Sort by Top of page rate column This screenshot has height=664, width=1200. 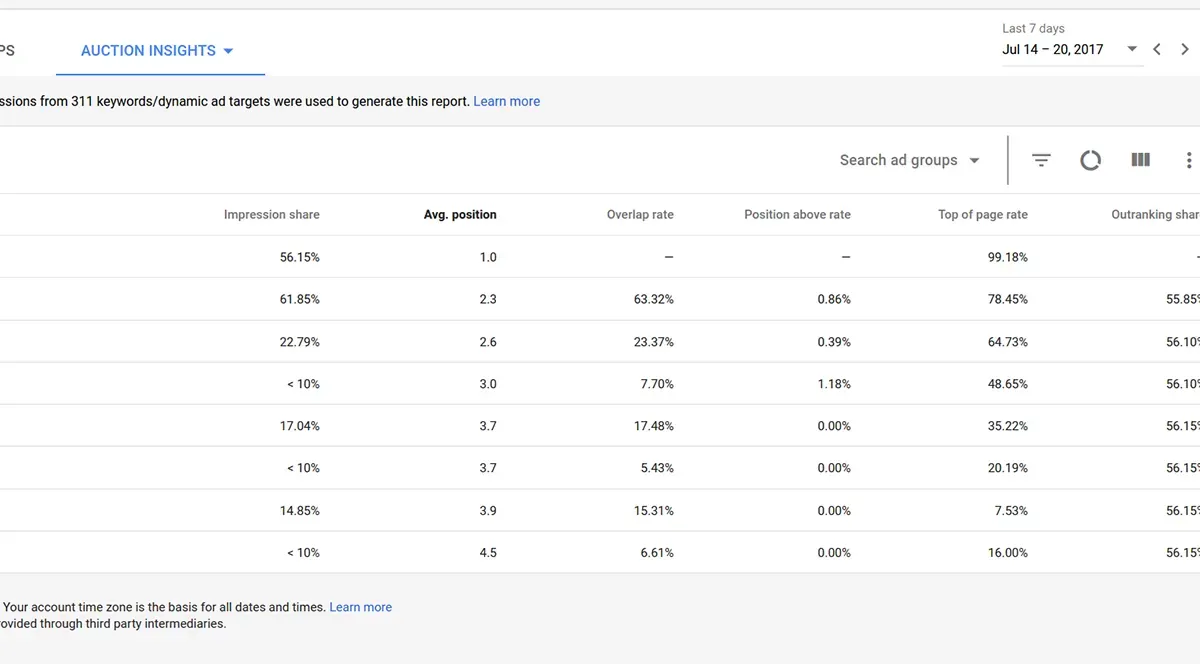click(x=983, y=214)
